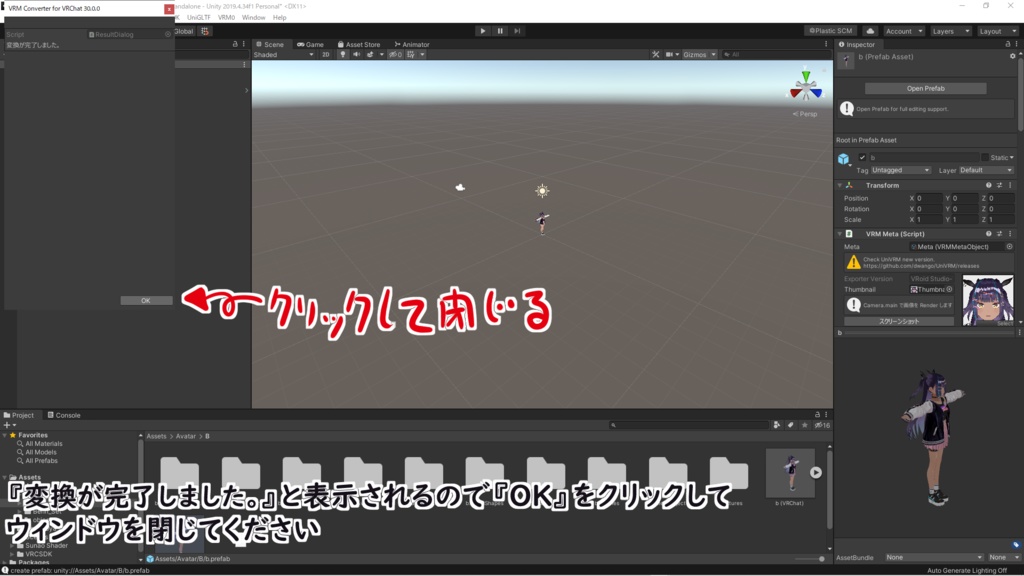The width and height of the screenshot is (1024, 576).
Task: Click OK to close the converter dialog
Action: point(146,299)
